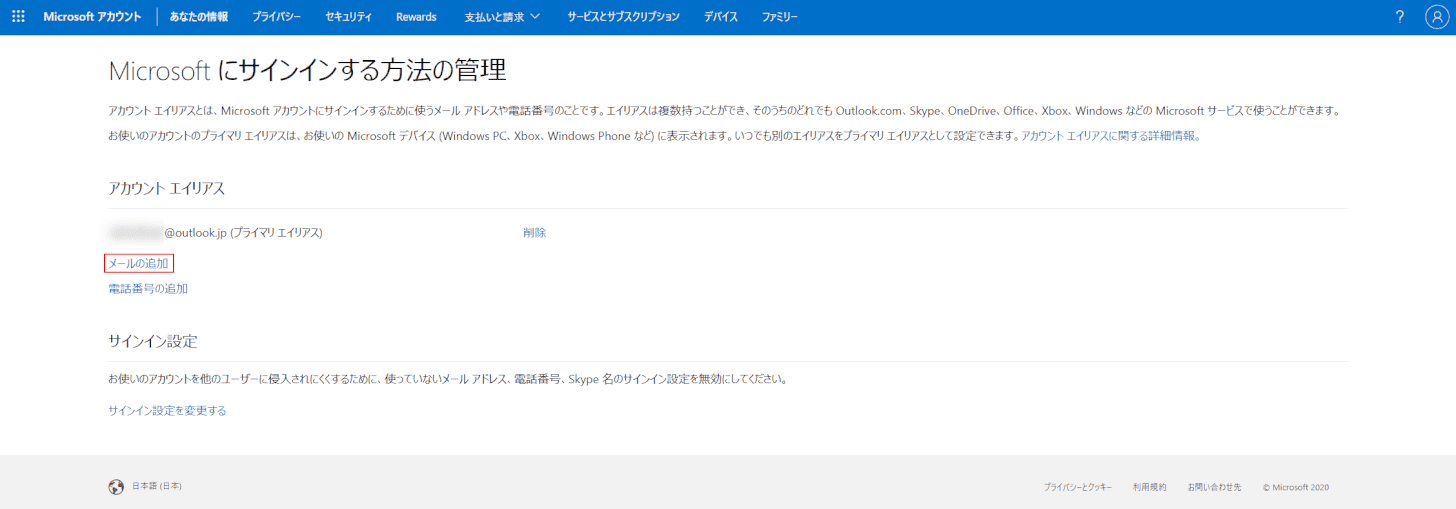This screenshot has height=509, width=1456.
Task: Click the globe language icon in footer
Action: pos(116,487)
